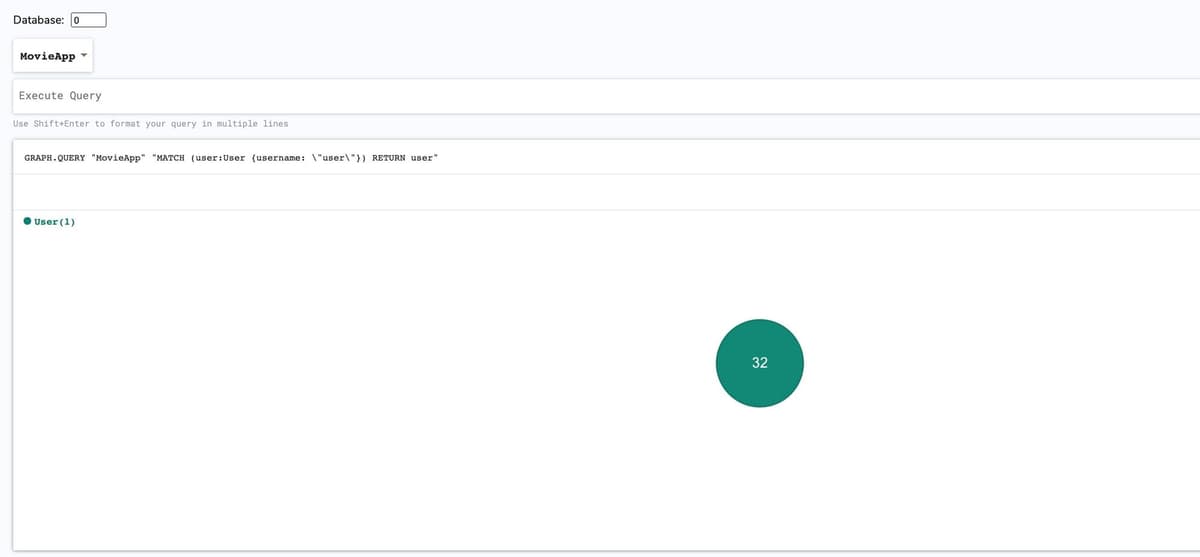
Task: Focus the Database number field
Action: pyautogui.click(x=89, y=20)
